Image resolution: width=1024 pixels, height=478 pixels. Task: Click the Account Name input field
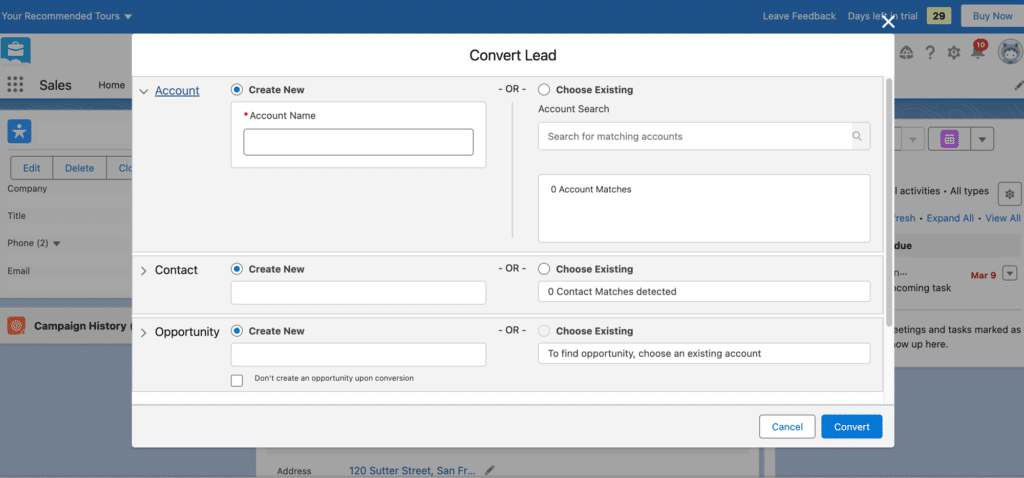[358, 142]
